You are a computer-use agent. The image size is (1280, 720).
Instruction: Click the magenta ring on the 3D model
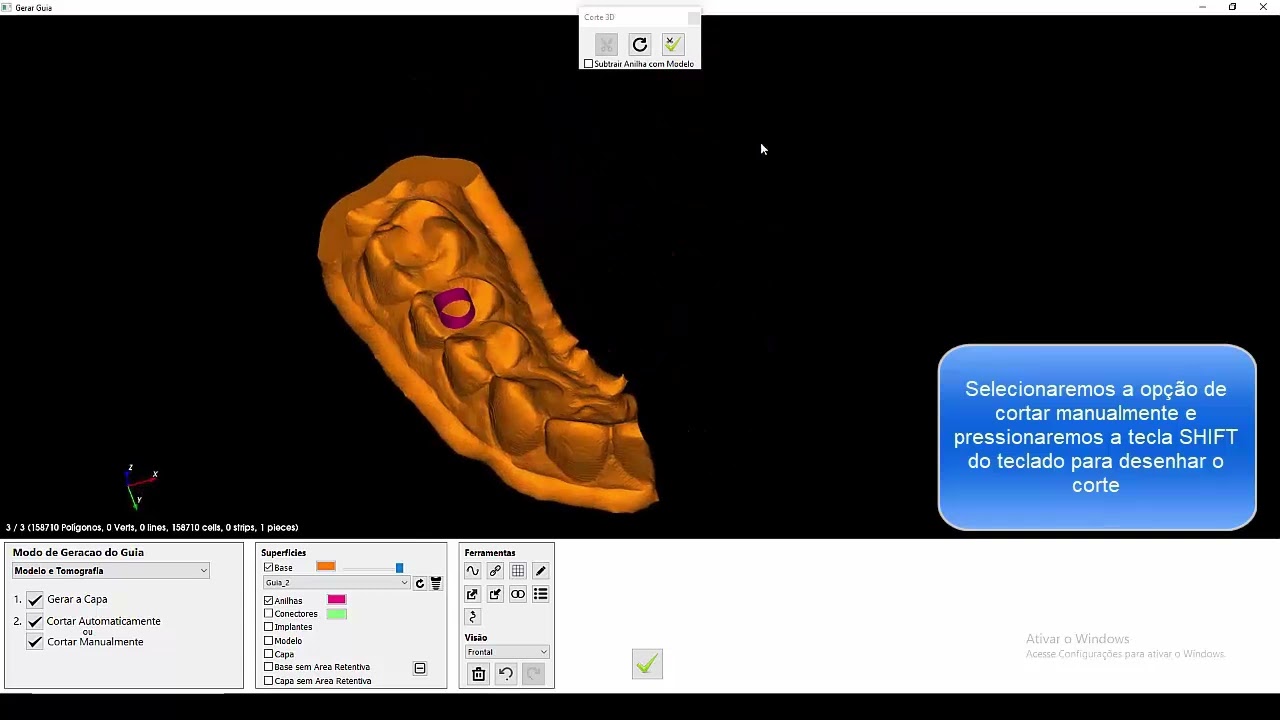coord(454,308)
